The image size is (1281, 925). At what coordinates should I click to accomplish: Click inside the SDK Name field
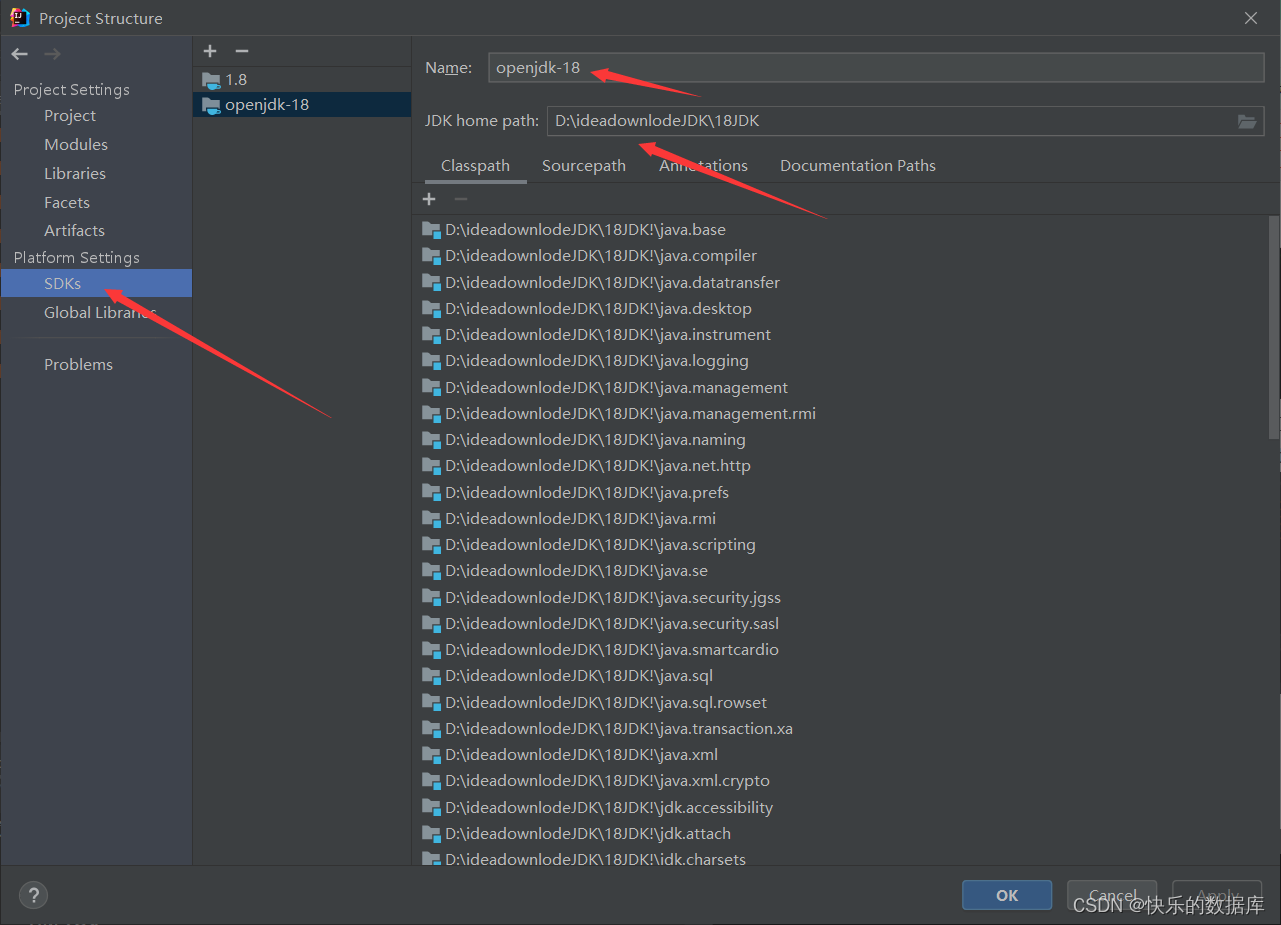tap(876, 68)
